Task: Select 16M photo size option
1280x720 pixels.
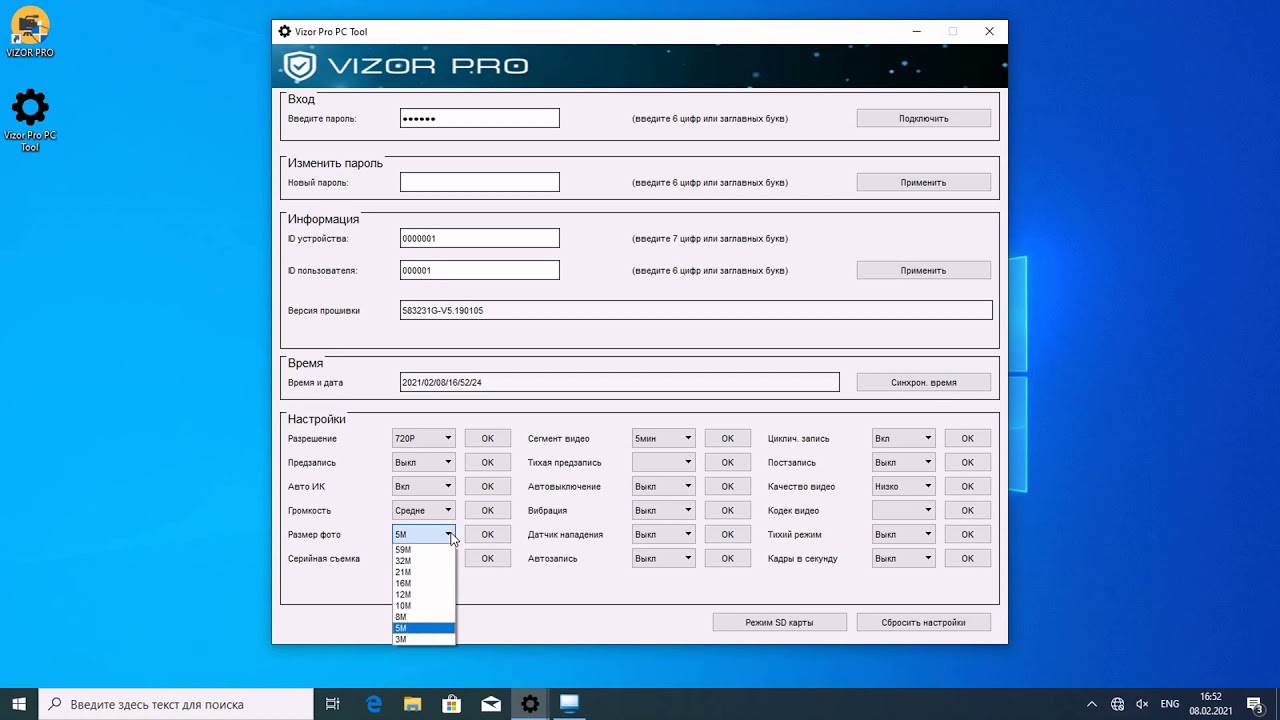Action: (x=424, y=583)
